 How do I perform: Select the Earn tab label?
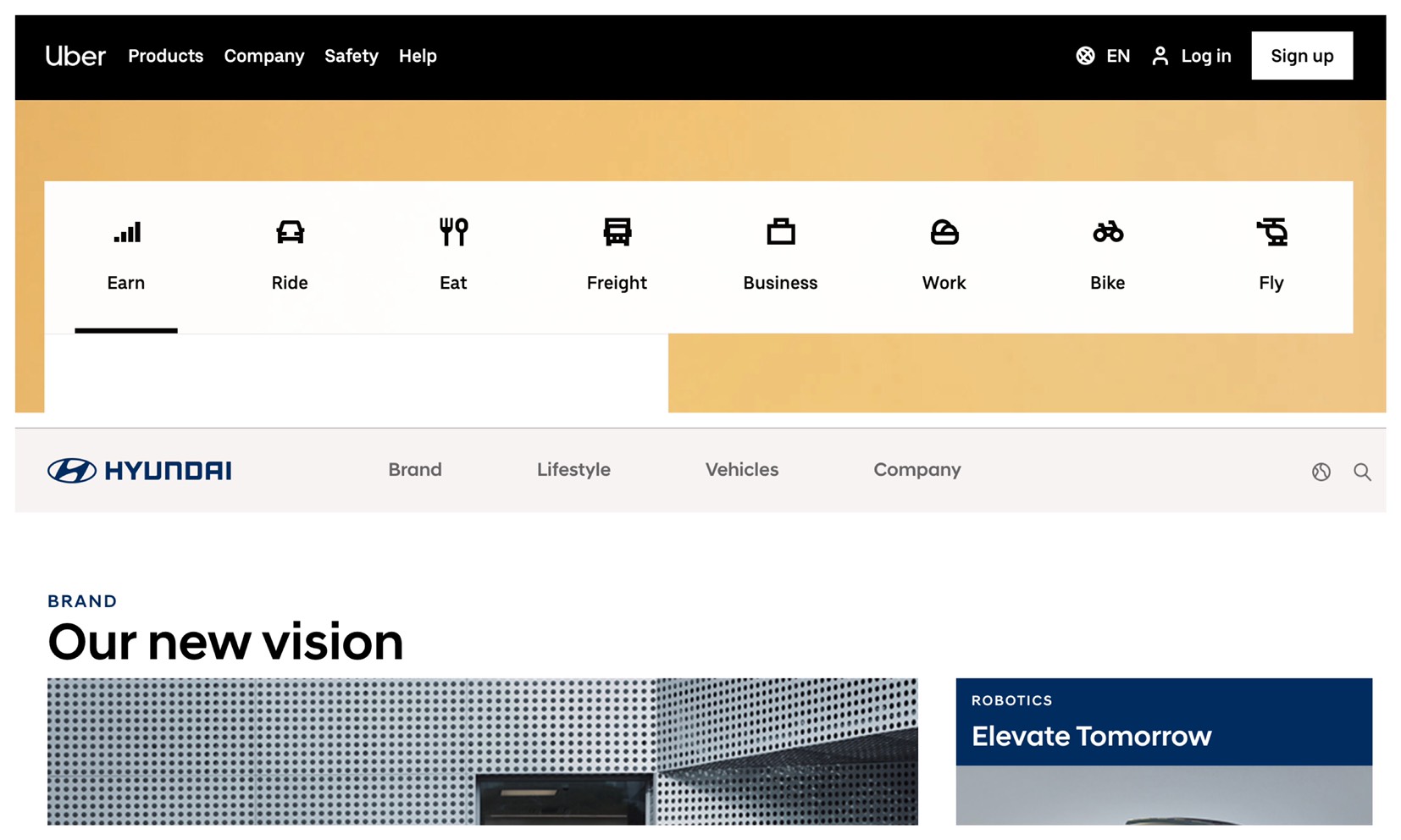[126, 283]
